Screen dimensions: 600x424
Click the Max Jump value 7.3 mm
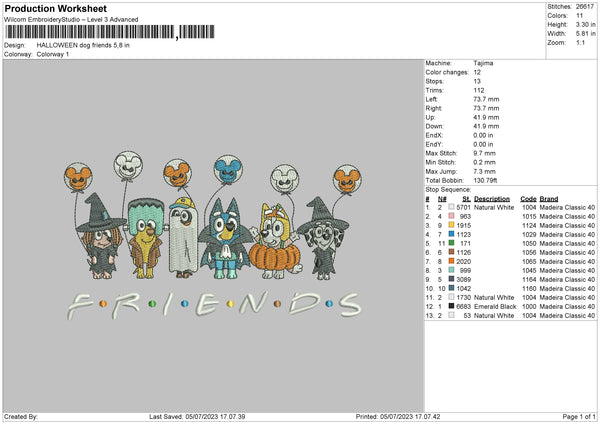484,171
